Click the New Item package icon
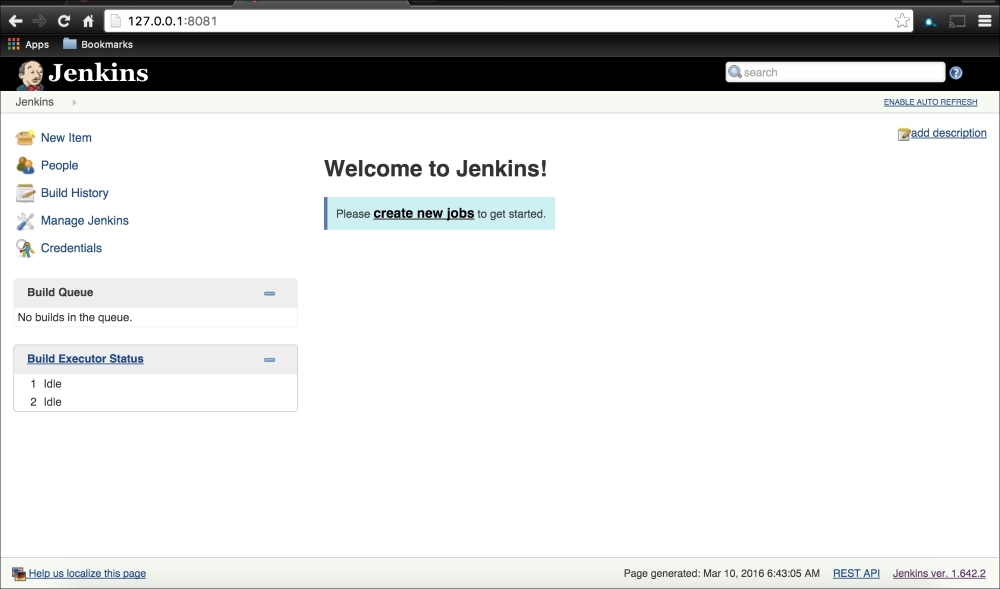 click(25, 138)
